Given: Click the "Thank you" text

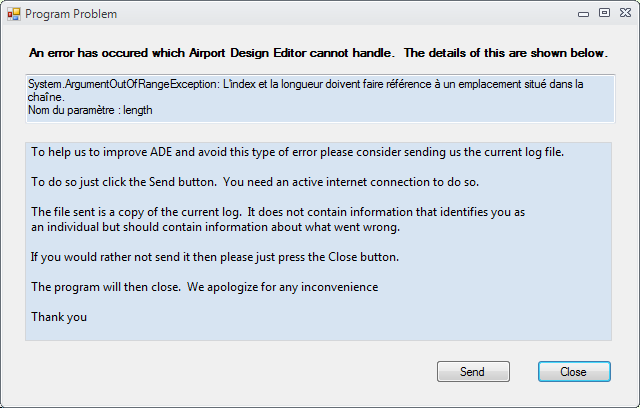Looking at the screenshot, I should (59, 317).
